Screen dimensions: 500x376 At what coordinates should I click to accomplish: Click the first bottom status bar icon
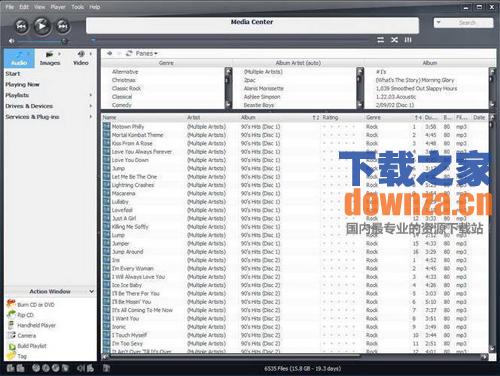(11, 368)
